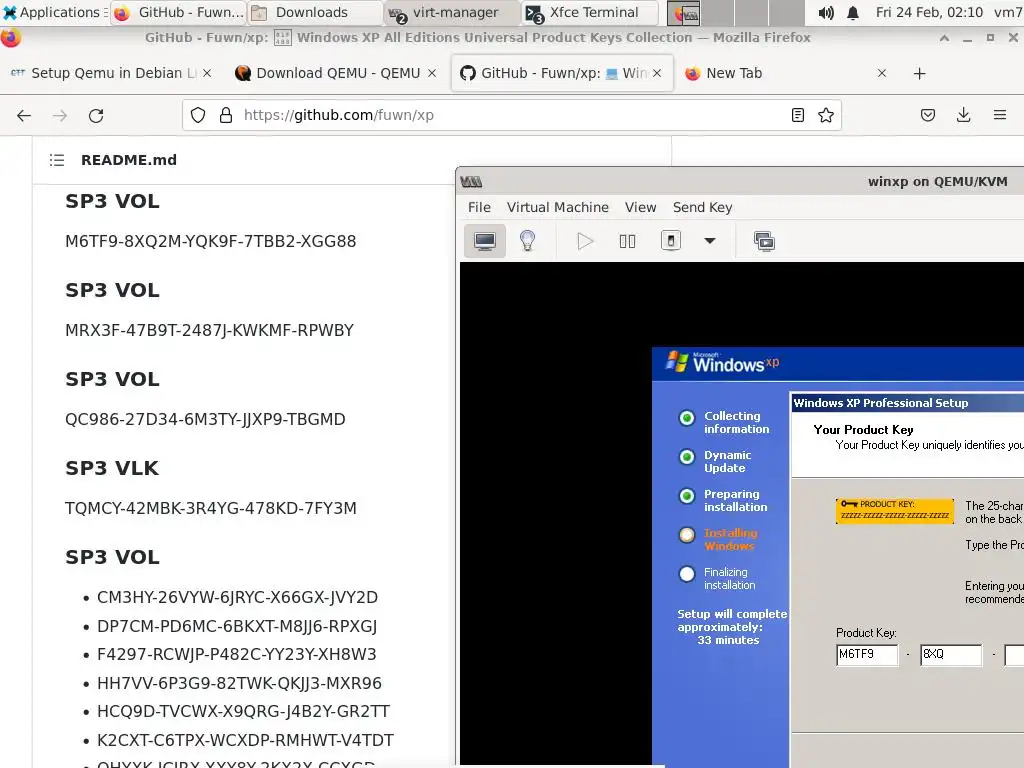Click clock showing Fri 24 Feb, 02:10

[929, 12]
